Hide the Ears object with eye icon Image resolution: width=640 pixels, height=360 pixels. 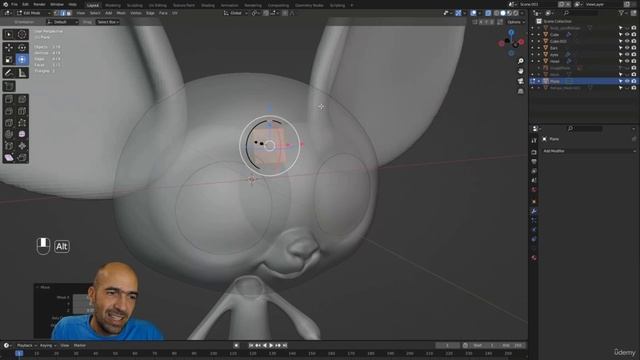click(627, 48)
